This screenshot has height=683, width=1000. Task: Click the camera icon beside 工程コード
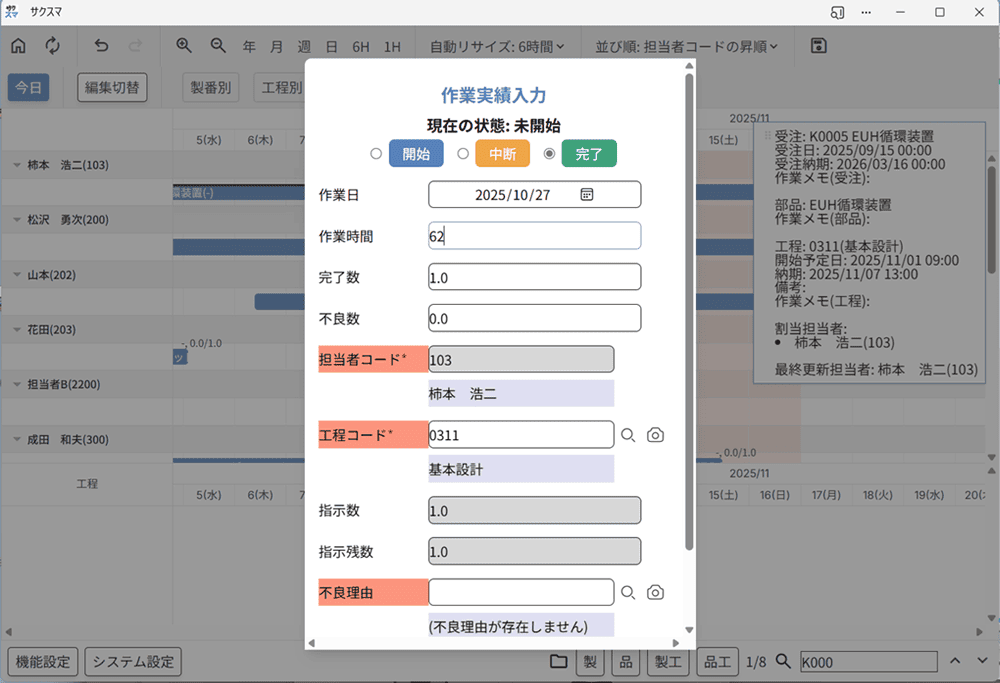point(655,434)
